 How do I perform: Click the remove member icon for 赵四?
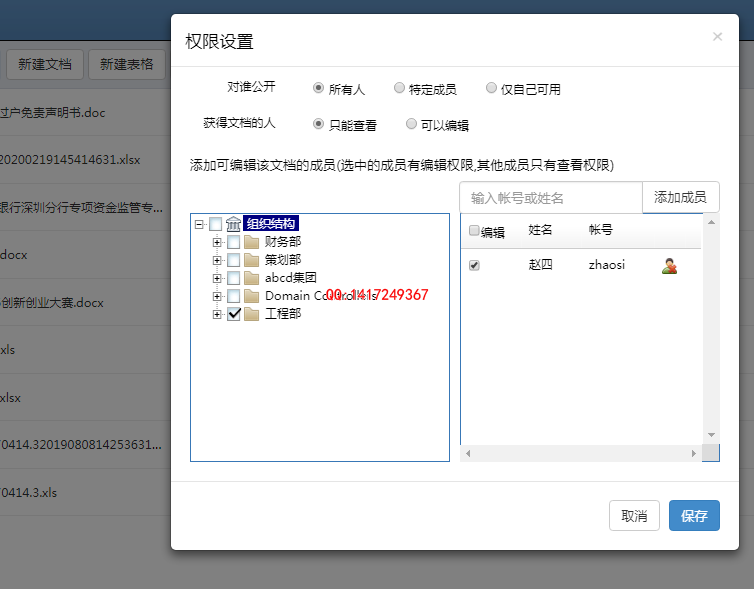pyautogui.click(x=669, y=265)
